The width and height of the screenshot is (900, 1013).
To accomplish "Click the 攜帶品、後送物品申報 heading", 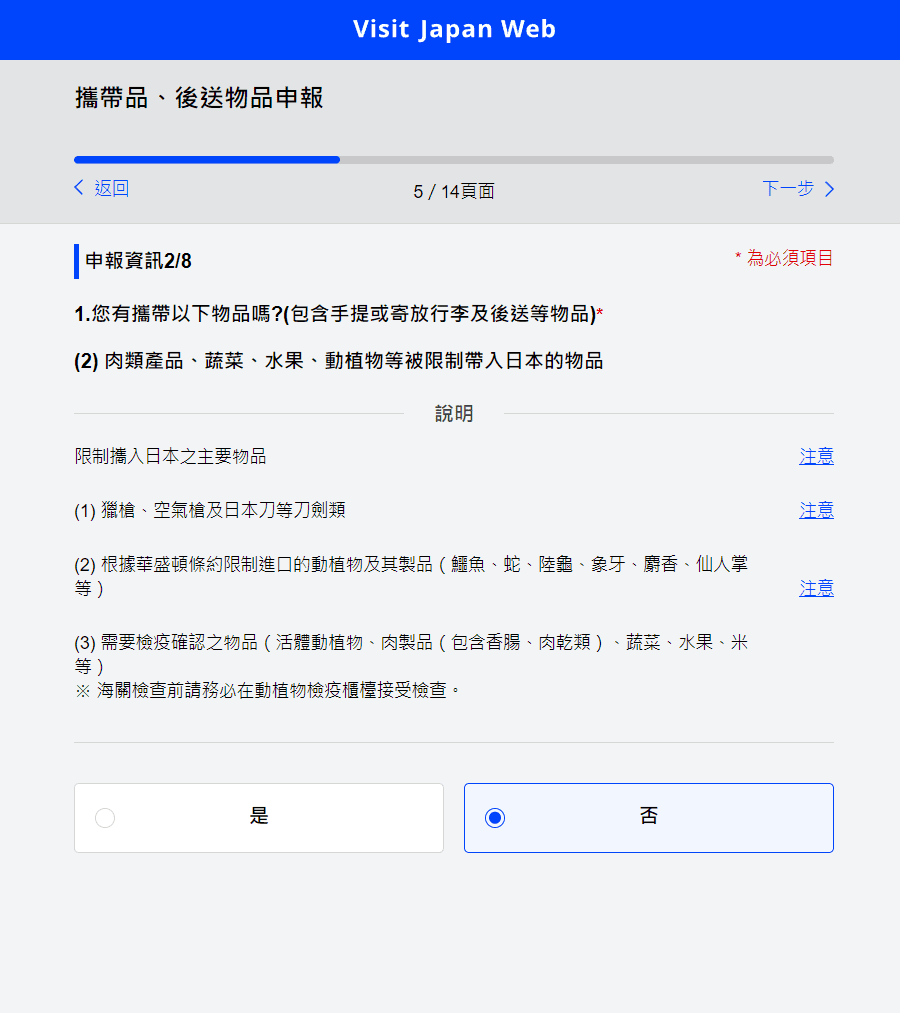I will [199, 98].
